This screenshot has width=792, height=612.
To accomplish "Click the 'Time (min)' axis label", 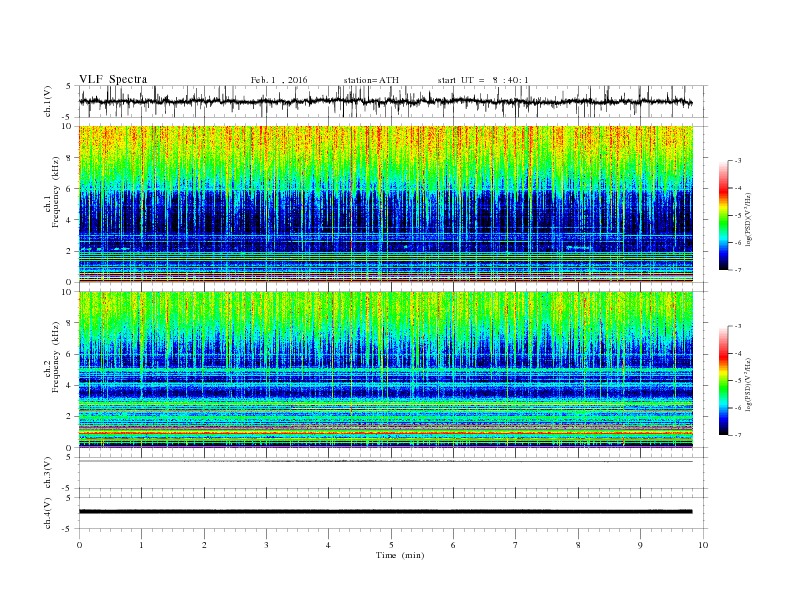I will [400, 555].
